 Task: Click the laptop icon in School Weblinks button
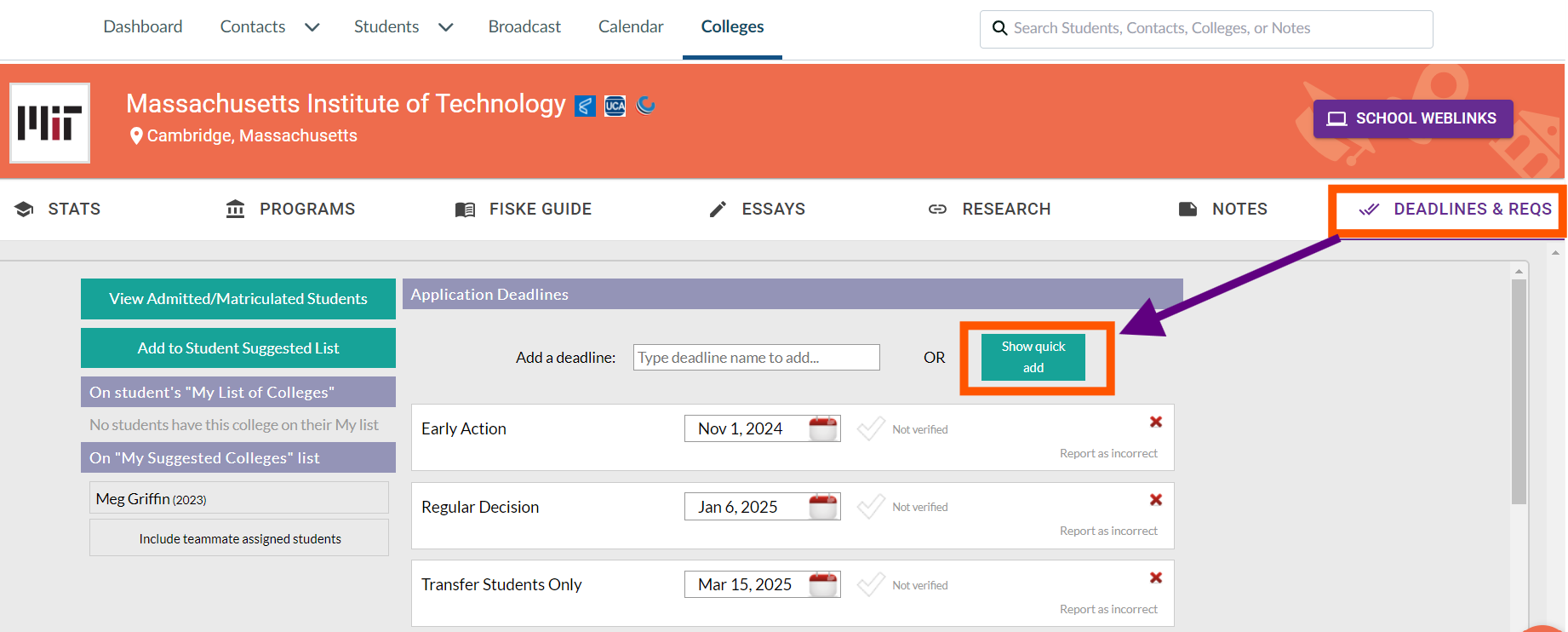pyautogui.click(x=1337, y=118)
